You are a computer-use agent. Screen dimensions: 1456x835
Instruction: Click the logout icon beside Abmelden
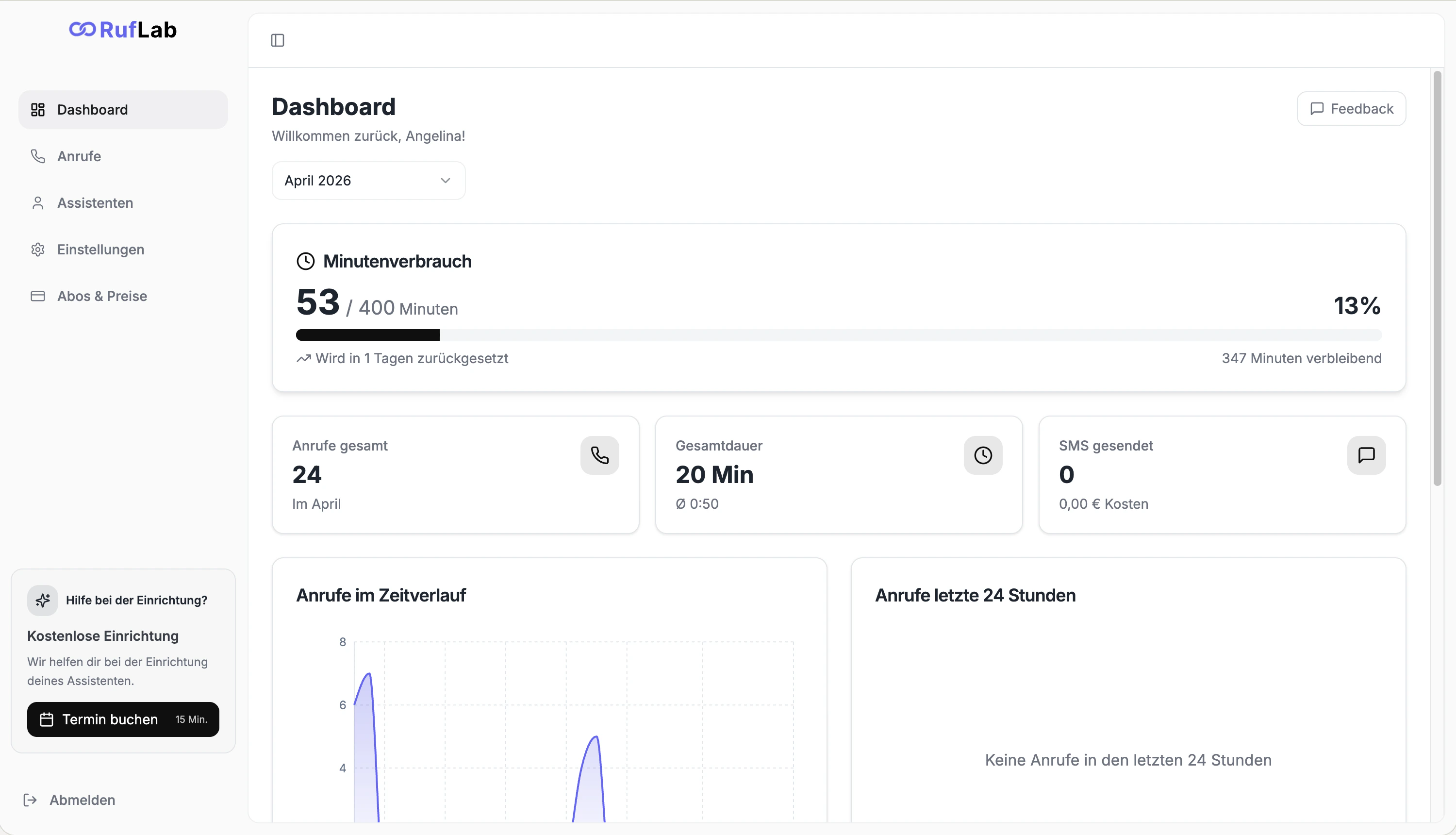point(31,800)
